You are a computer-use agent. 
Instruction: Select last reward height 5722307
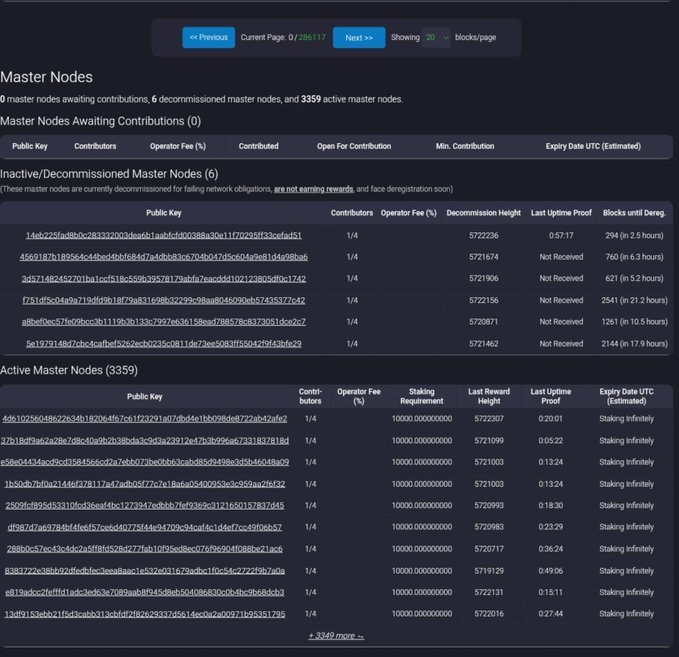click(x=489, y=419)
